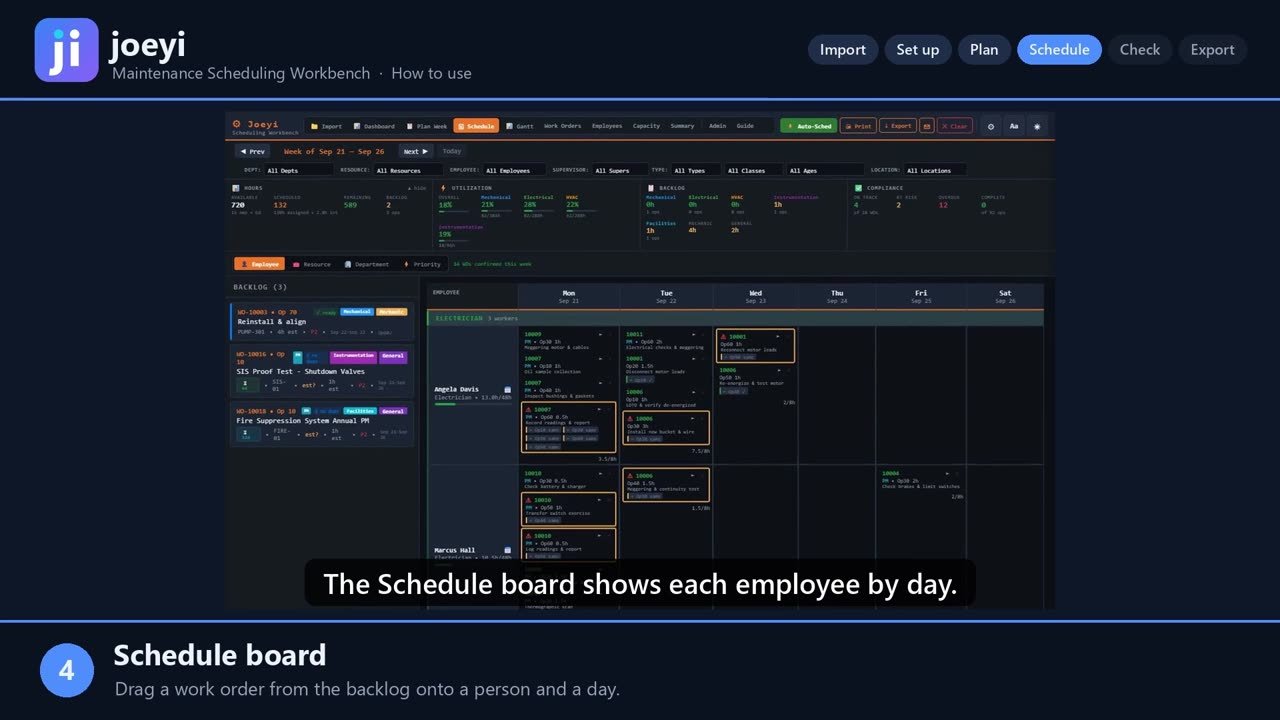The height and width of the screenshot is (720, 1280).
Task: Jump to the Check step
Action: point(1140,50)
